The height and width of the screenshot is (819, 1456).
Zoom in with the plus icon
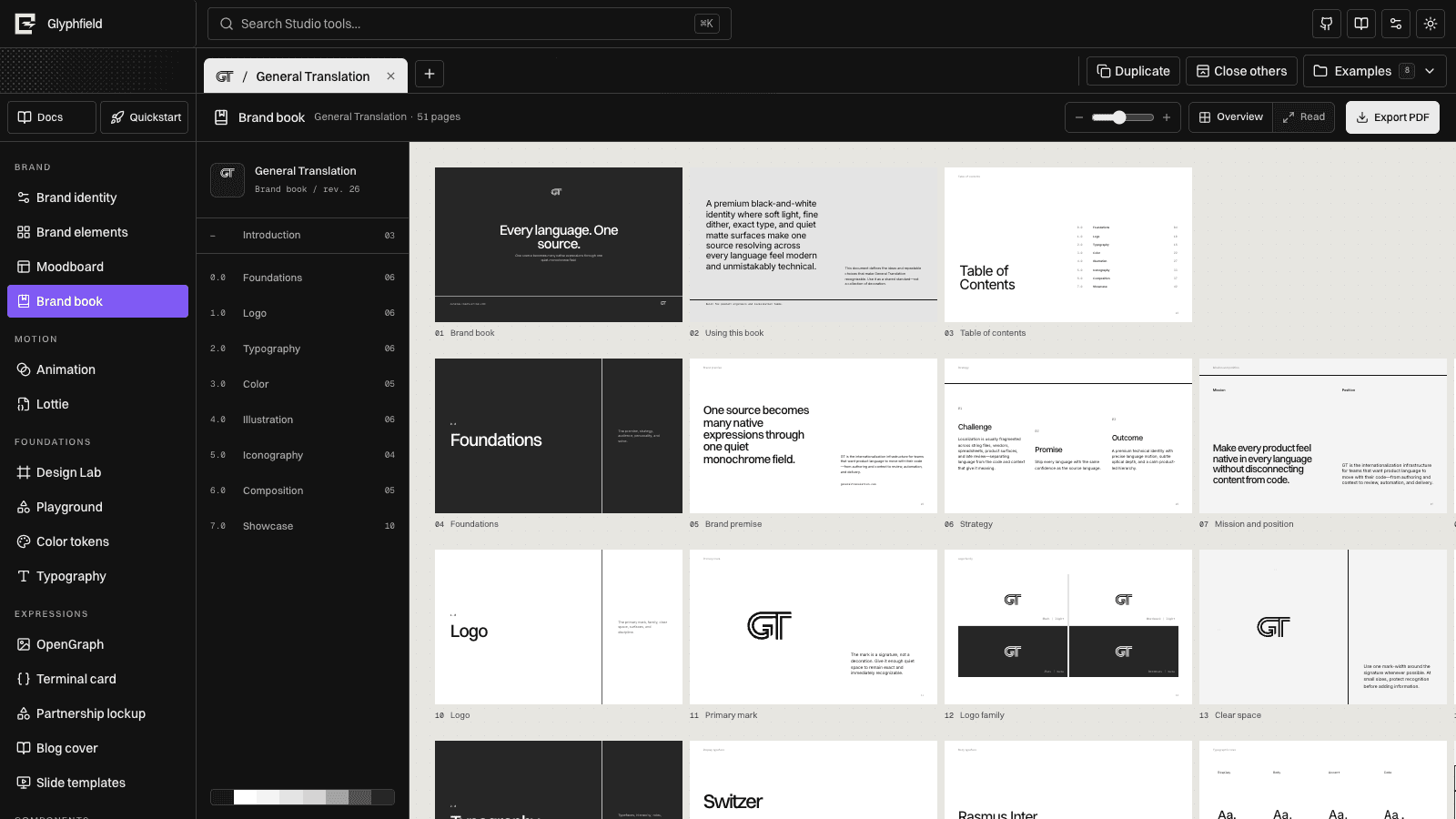pyautogui.click(x=1166, y=117)
